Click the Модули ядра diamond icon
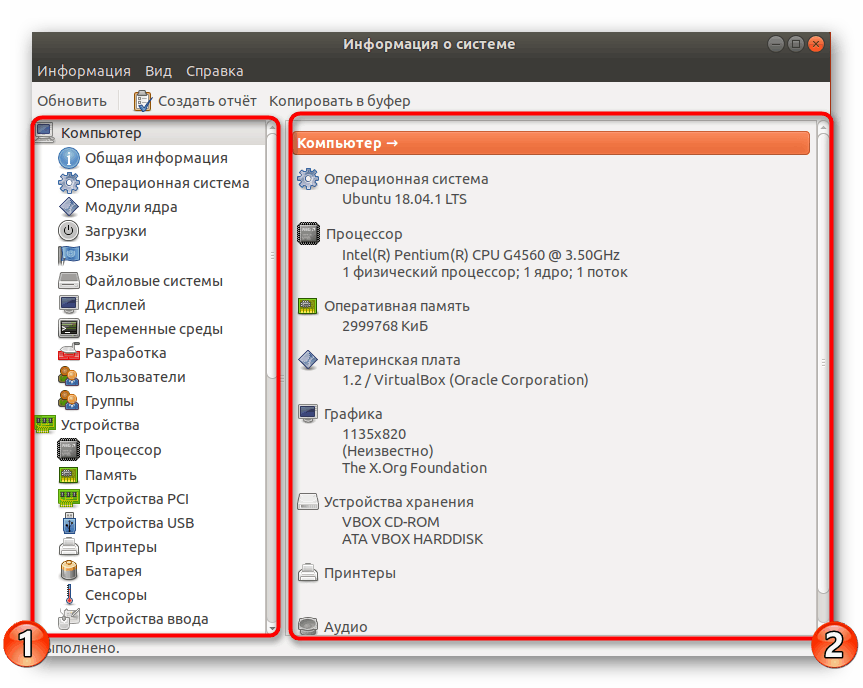This screenshot has width=863, height=688. click(x=69, y=207)
